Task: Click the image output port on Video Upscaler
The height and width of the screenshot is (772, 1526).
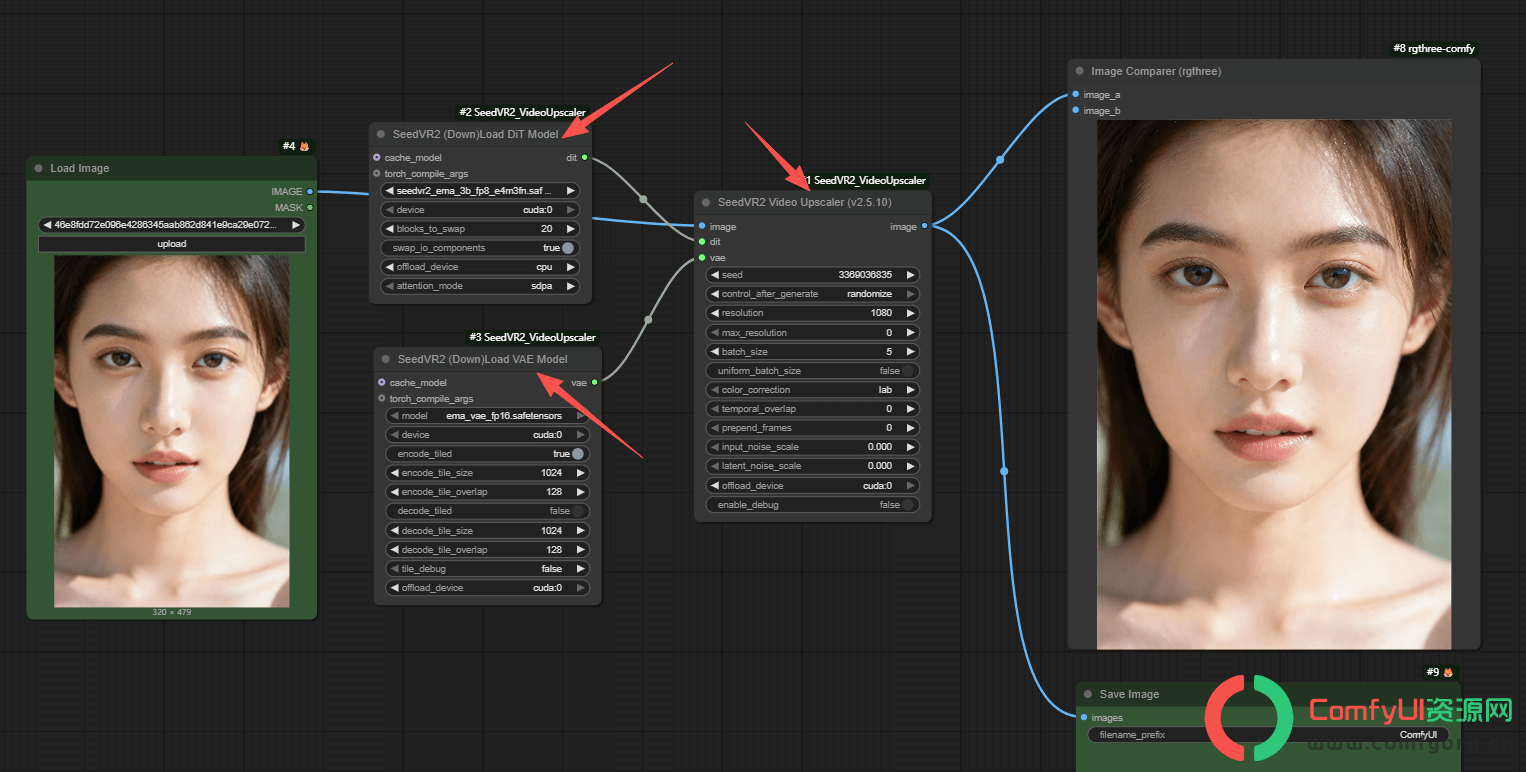Action: [925, 226]
